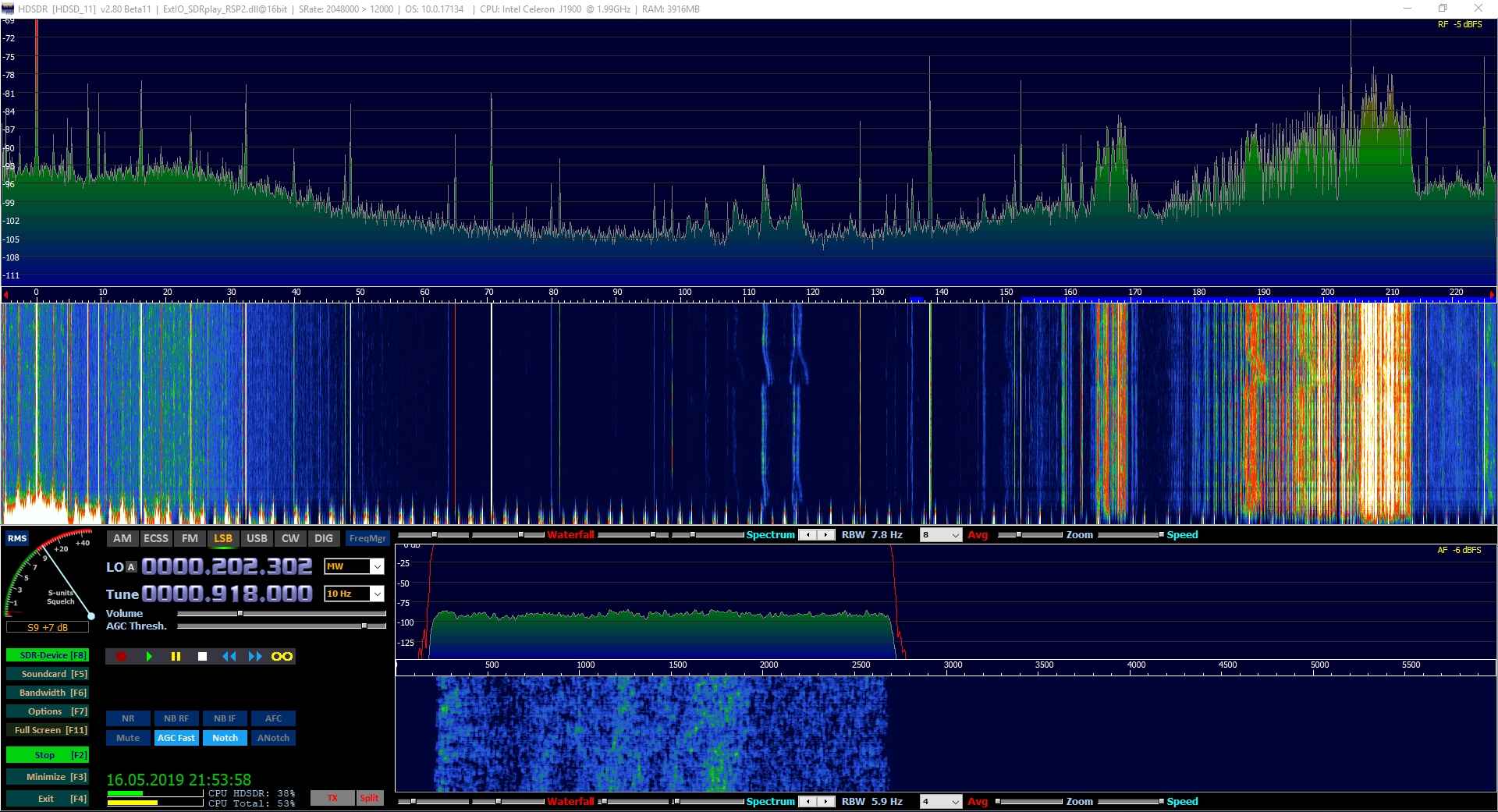Viewport: 1498px width, 812px height.
Task: Toggle NB IF noise blanker
Action: [225, 718]
